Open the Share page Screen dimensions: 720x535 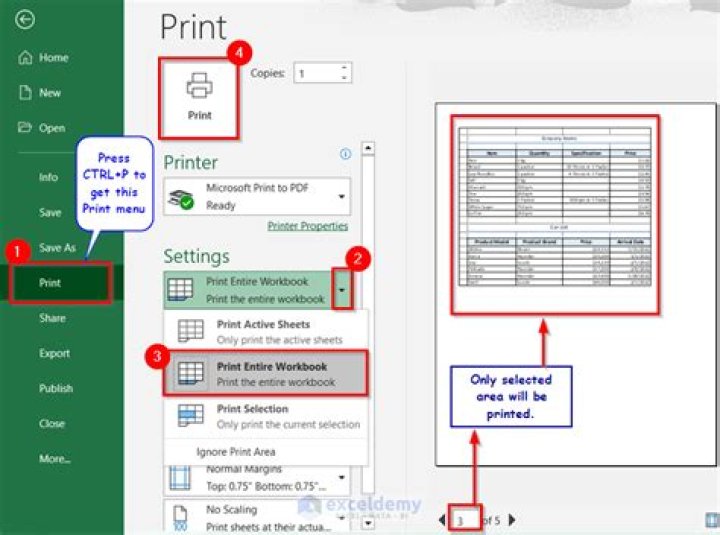point(52,318)
